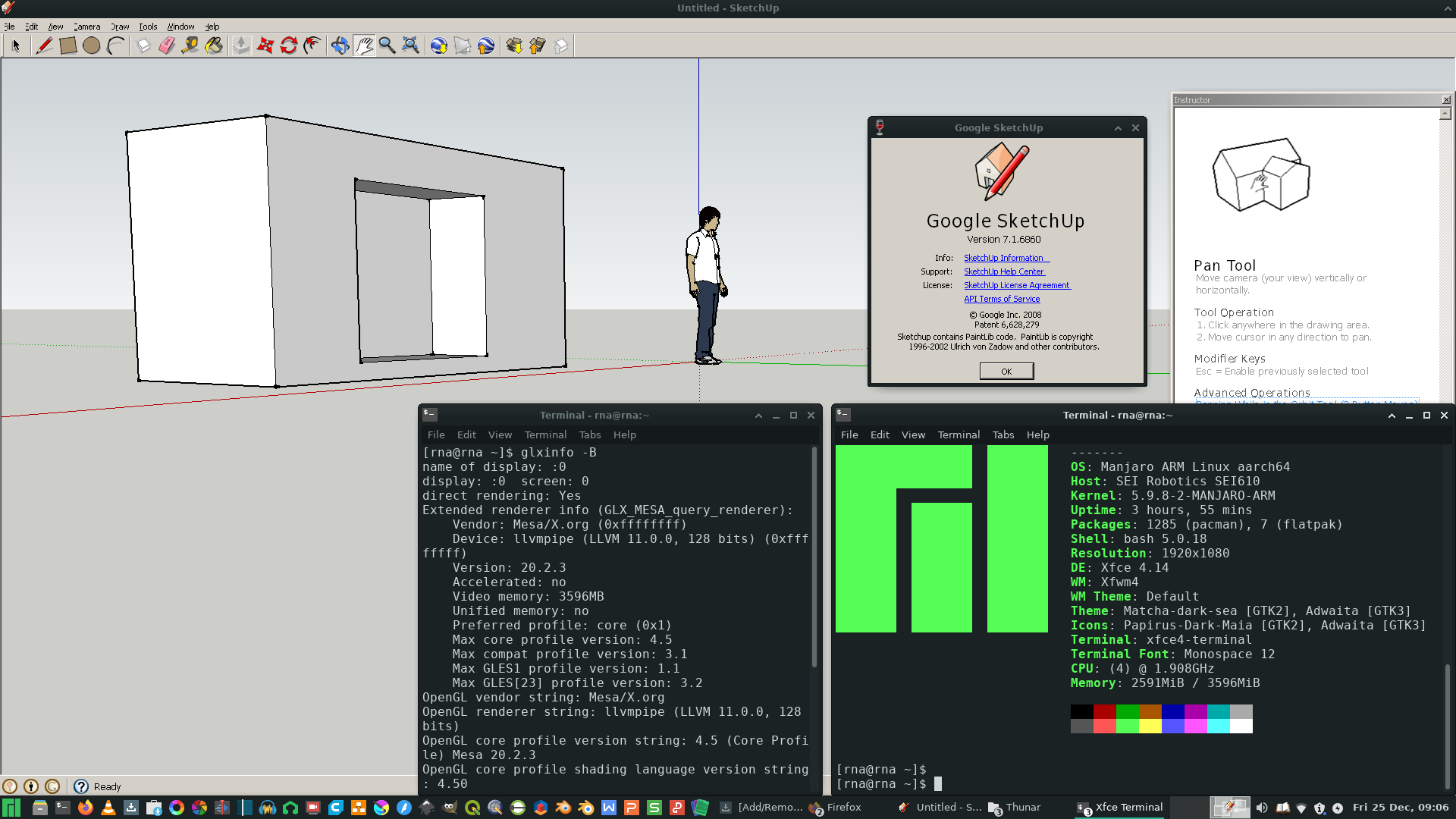Screen dimensions: 1456x819
Task: Launch QGIS from the taskbar
Action: [x=472, y=808]
